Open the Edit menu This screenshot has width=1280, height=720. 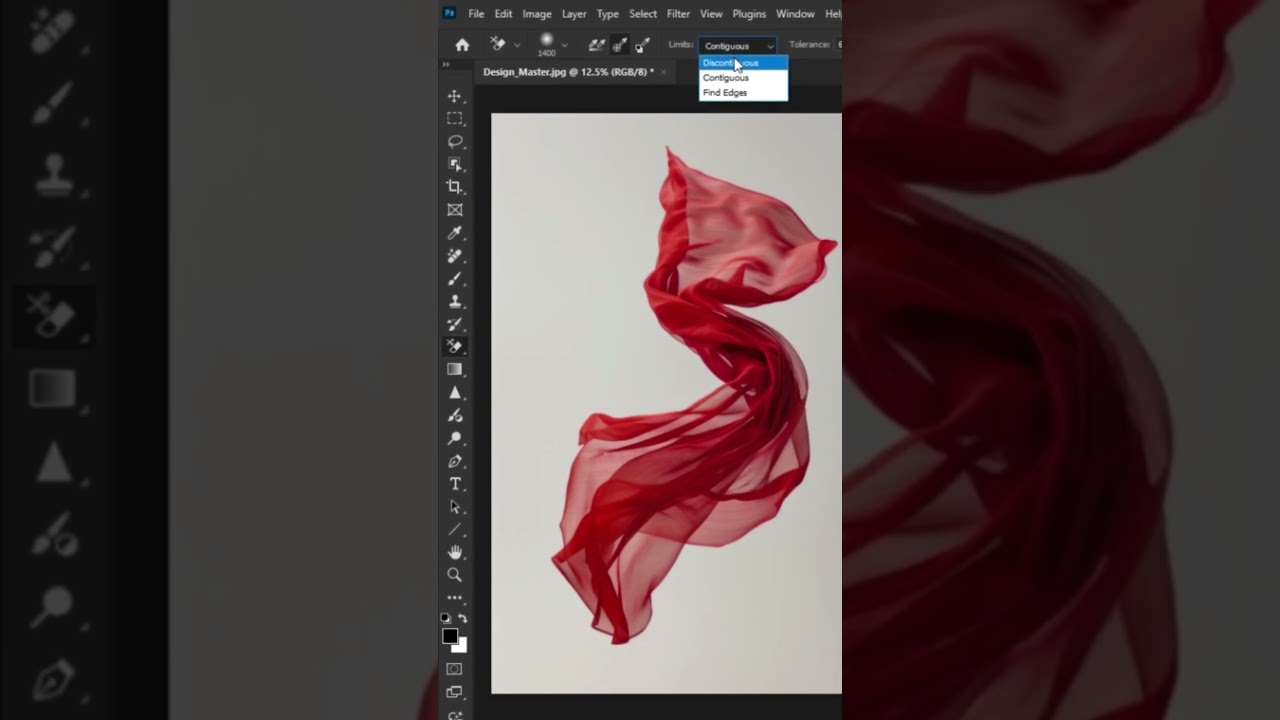tap(503, 14)
